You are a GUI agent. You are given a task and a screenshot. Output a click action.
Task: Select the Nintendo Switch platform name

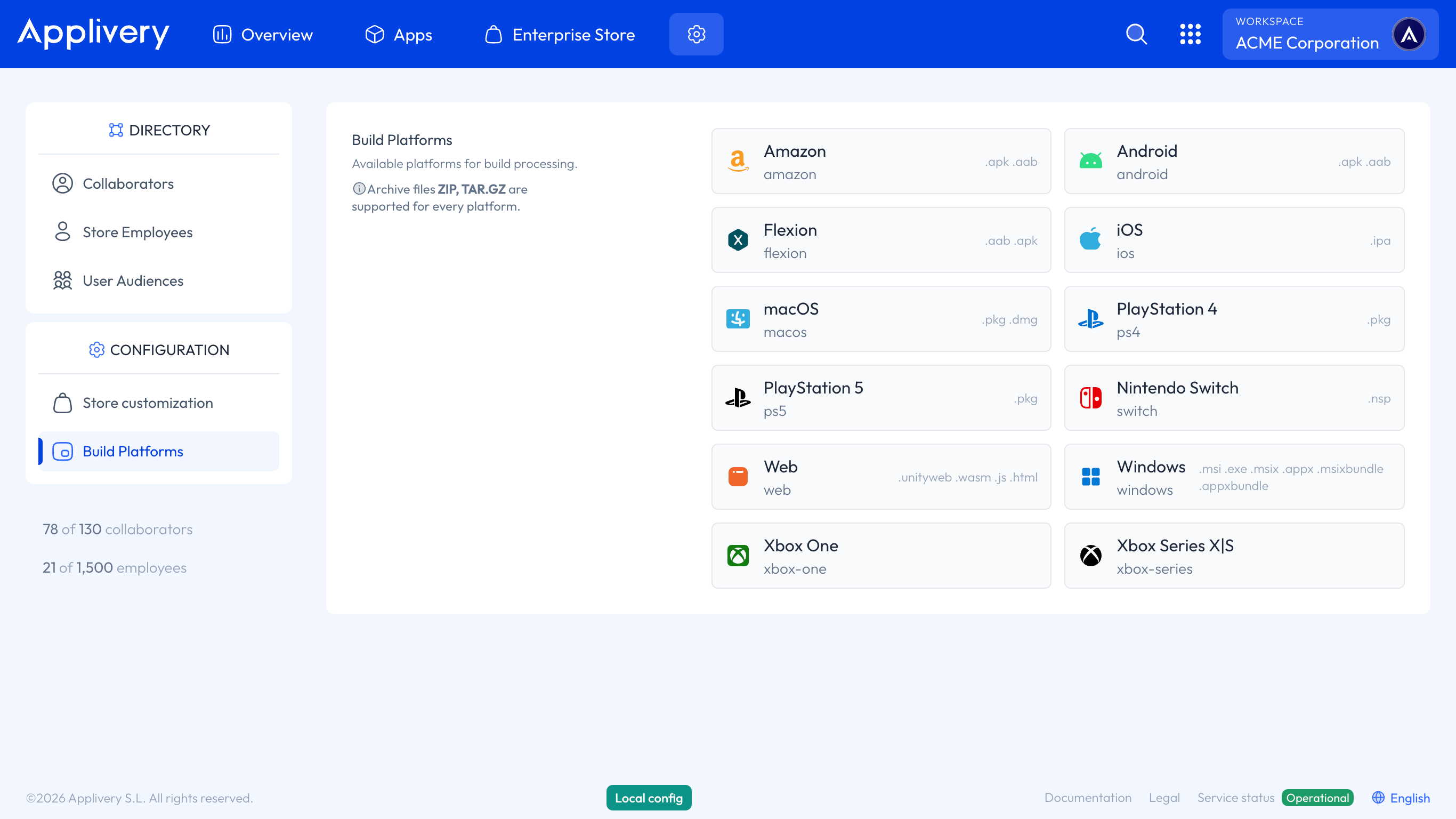(1178, 388)
